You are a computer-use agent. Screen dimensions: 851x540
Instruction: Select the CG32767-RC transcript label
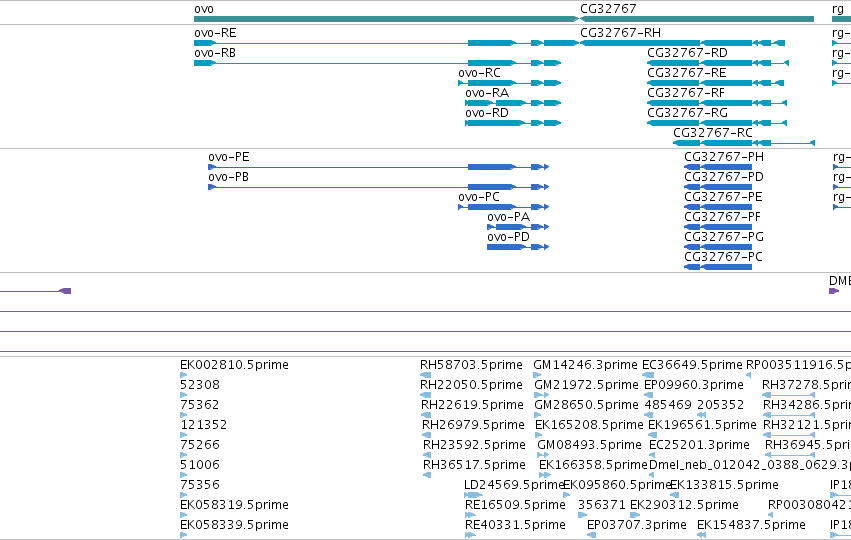[x=713, y=134]
